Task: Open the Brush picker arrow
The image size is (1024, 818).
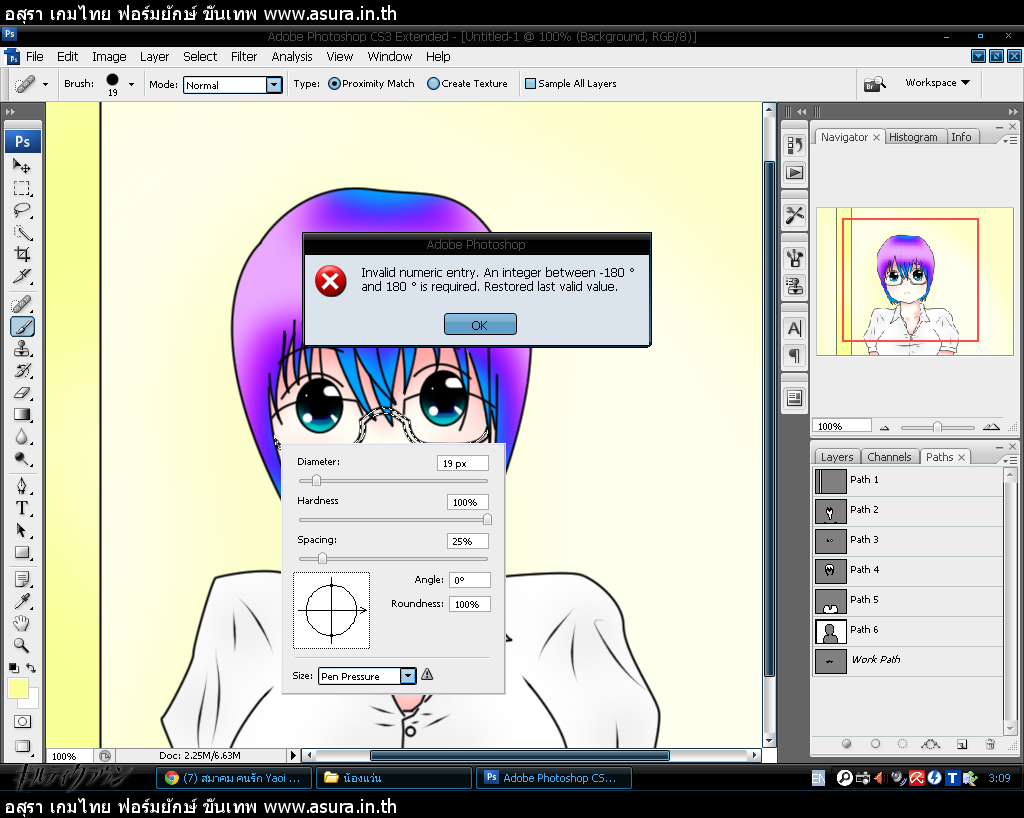Action: [131, 84]
